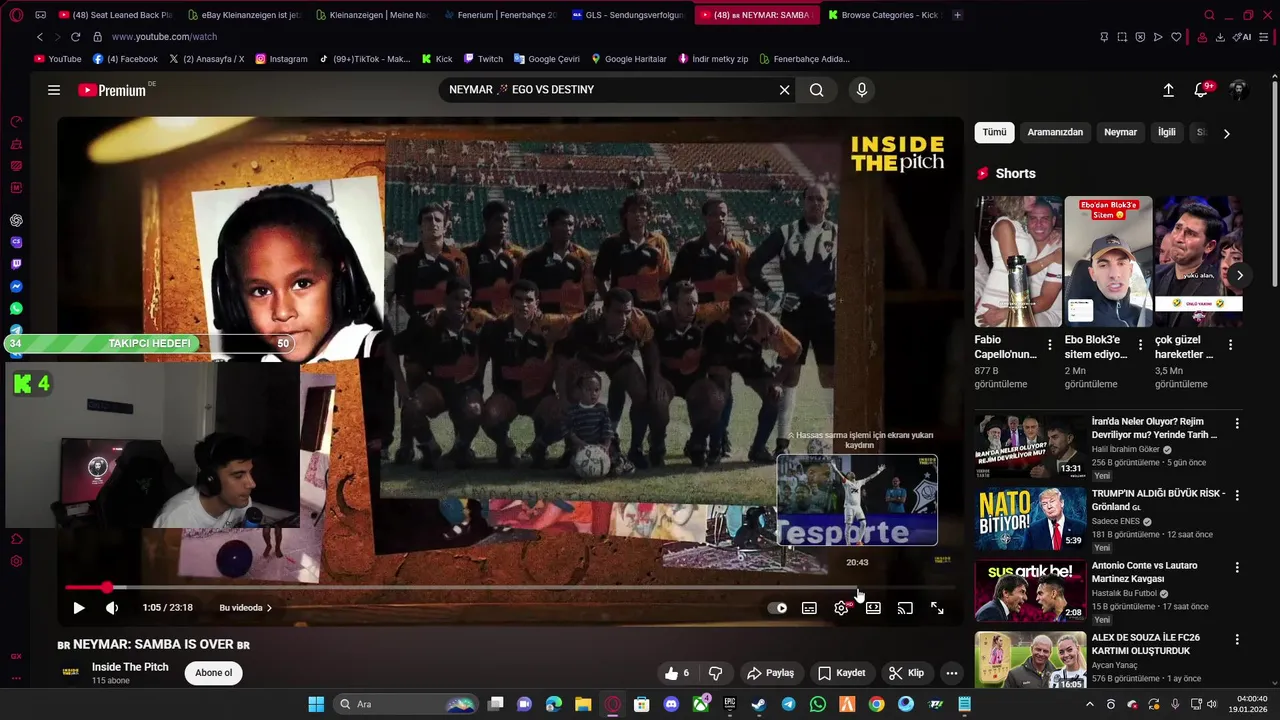This screenshot has width=1280, height=720.
Task: Open Steam from the taskbar
Action: click(759, 704)
